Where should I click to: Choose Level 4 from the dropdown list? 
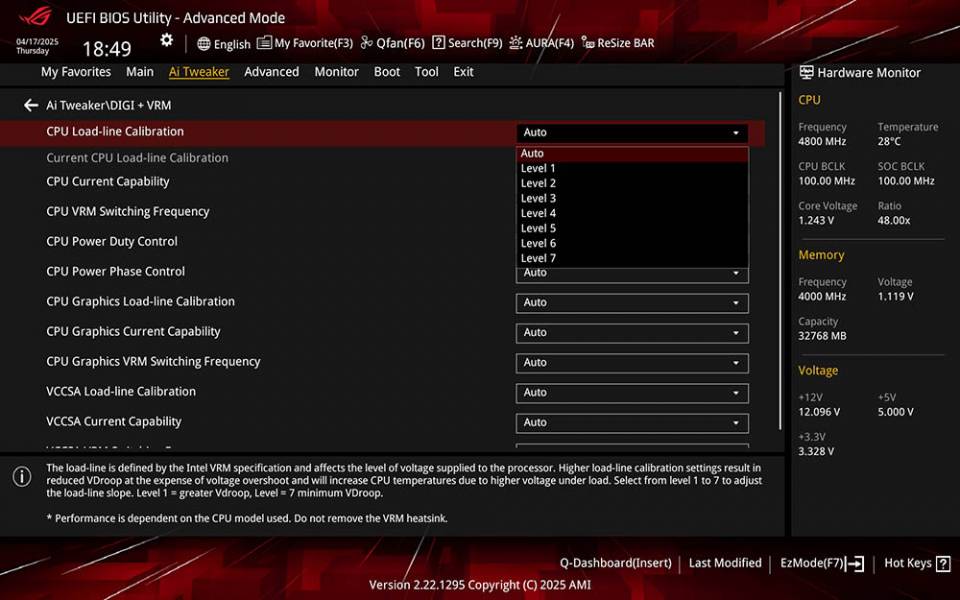tap(632, 213)
